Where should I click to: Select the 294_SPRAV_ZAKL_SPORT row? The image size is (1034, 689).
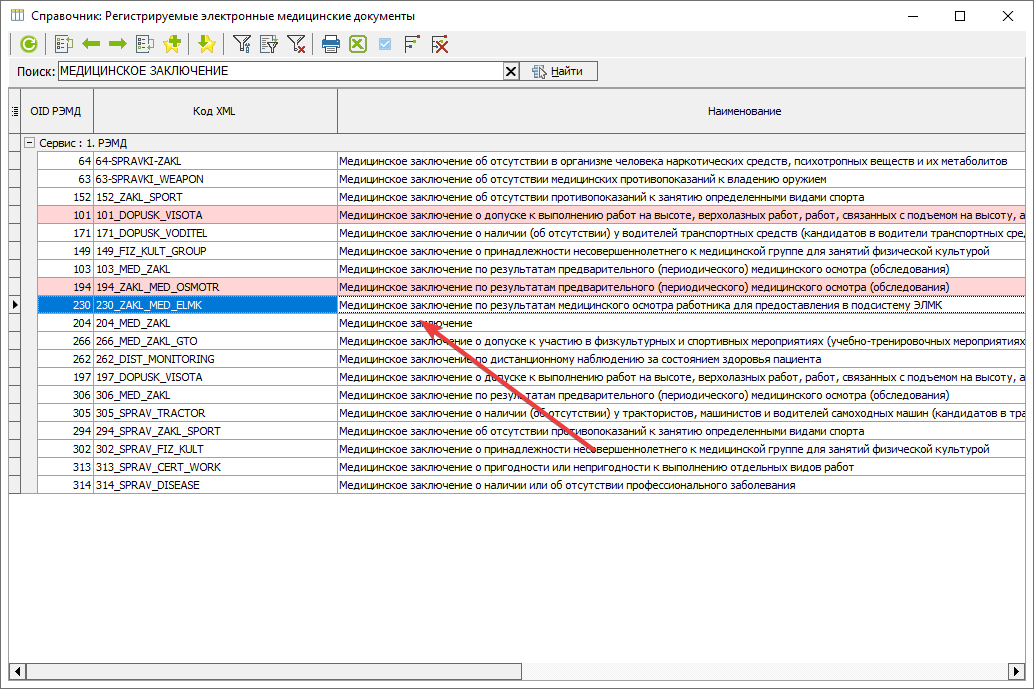tap(531, 431)
